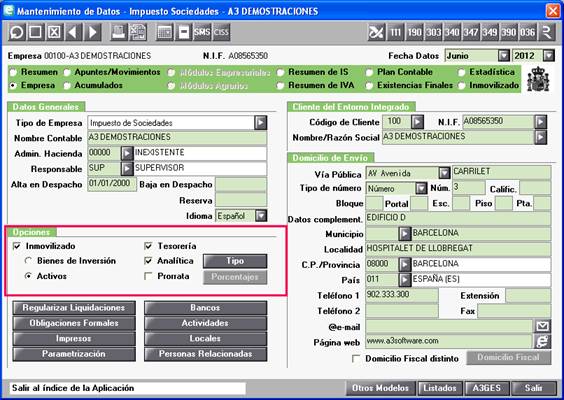The width and height of the screenshot is (564, 400).
Task: Switch to Plan Contable view
Action: (369, 72)
